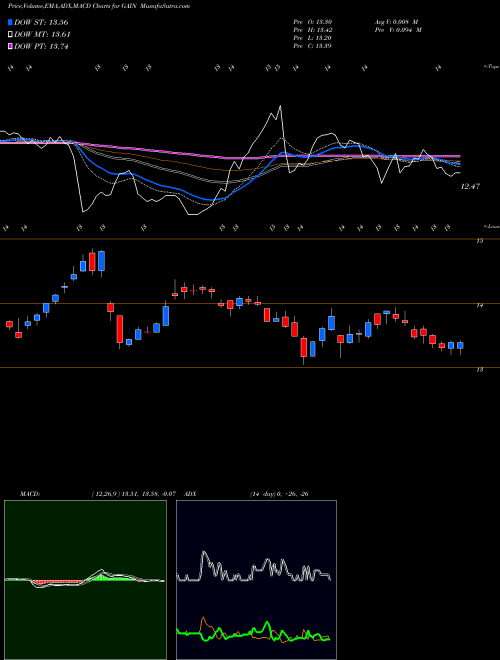Click the highest peak of the white EMA line
Viewport: 500px width, 660px height.
point(280,106)
